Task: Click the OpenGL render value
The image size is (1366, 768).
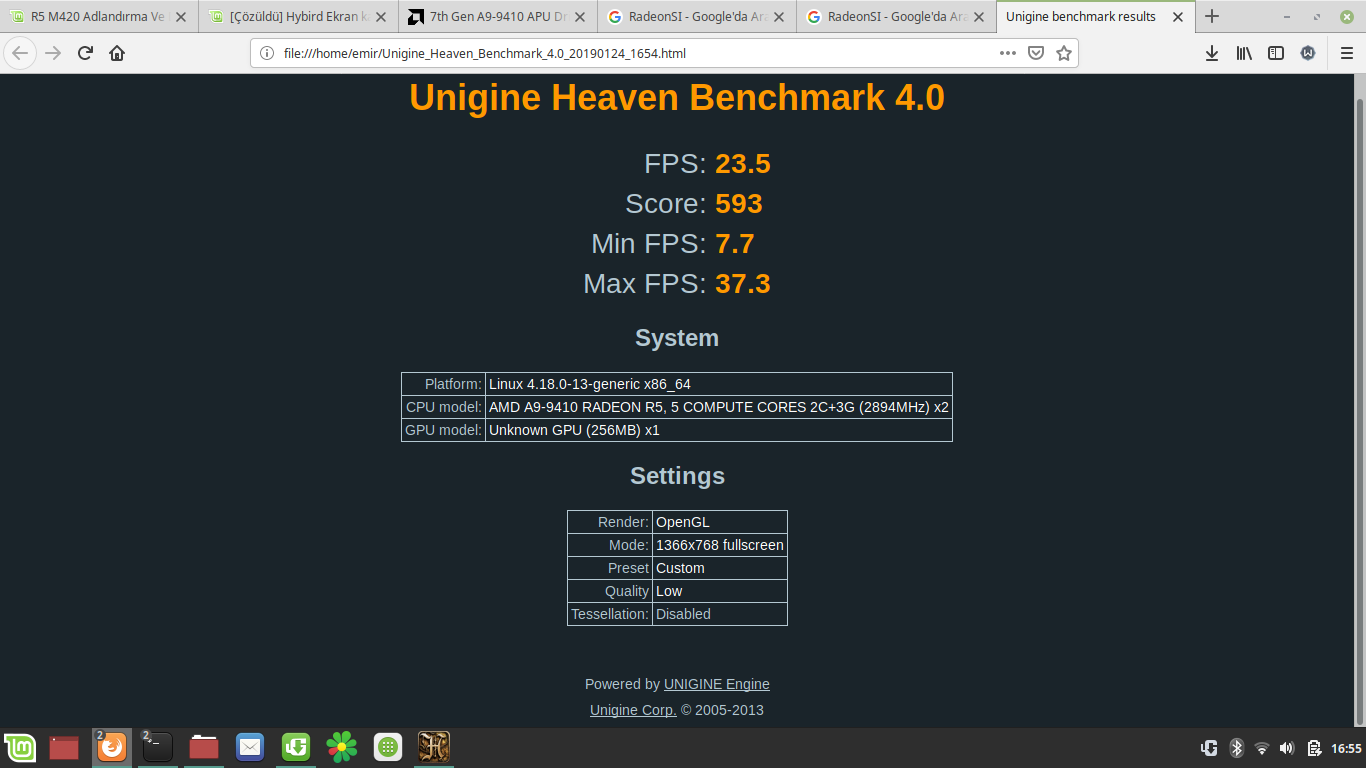Action: 720,522
